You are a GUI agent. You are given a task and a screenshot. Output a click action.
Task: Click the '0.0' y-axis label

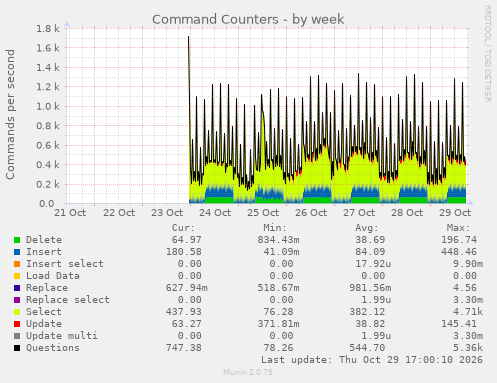[x=47, y=204]
